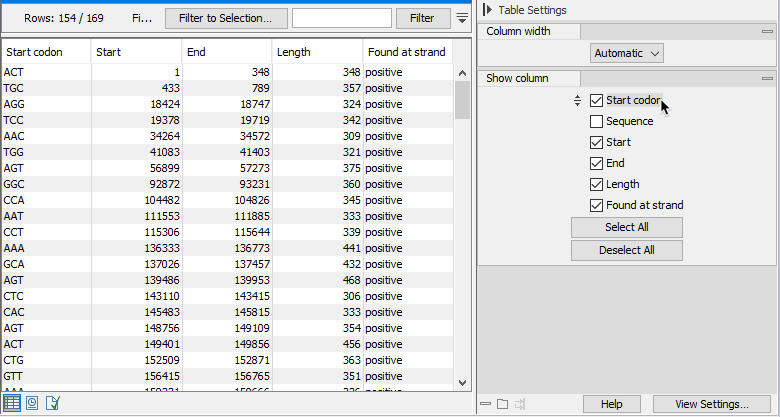Click the advanced filter options icon

[462, 18]
